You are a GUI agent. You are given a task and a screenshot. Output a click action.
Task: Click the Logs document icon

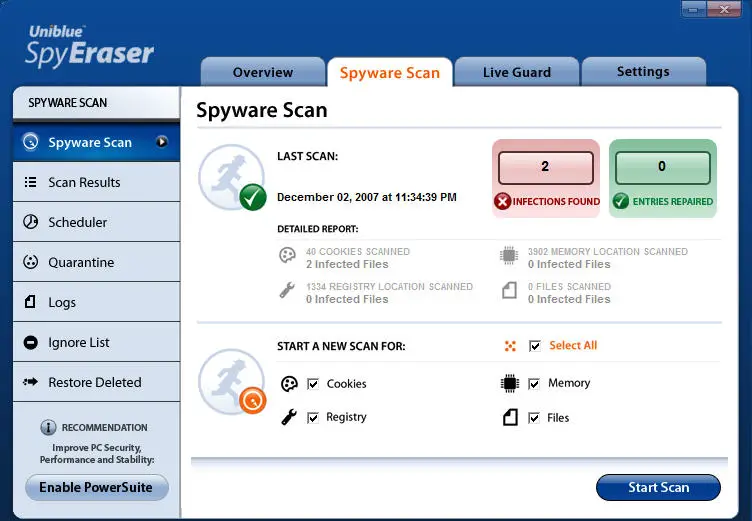[30, 302]
